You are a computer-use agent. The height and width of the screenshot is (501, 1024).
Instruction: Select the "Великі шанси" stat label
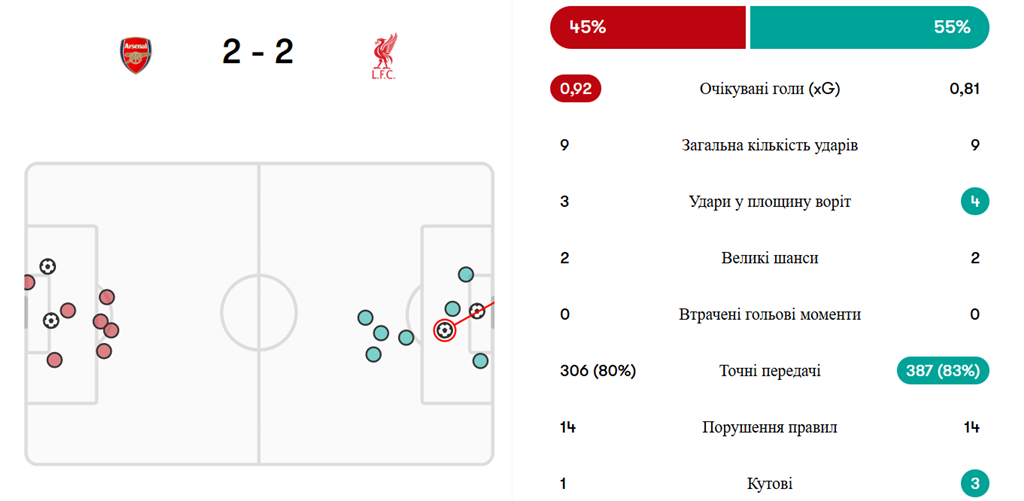[769, 258]
